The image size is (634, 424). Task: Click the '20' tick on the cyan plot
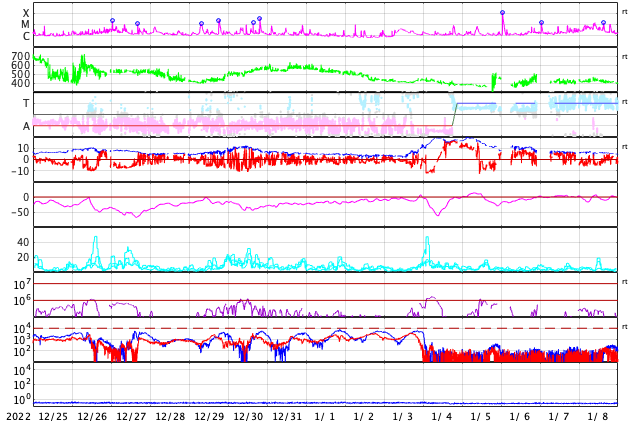click(23, 257)
